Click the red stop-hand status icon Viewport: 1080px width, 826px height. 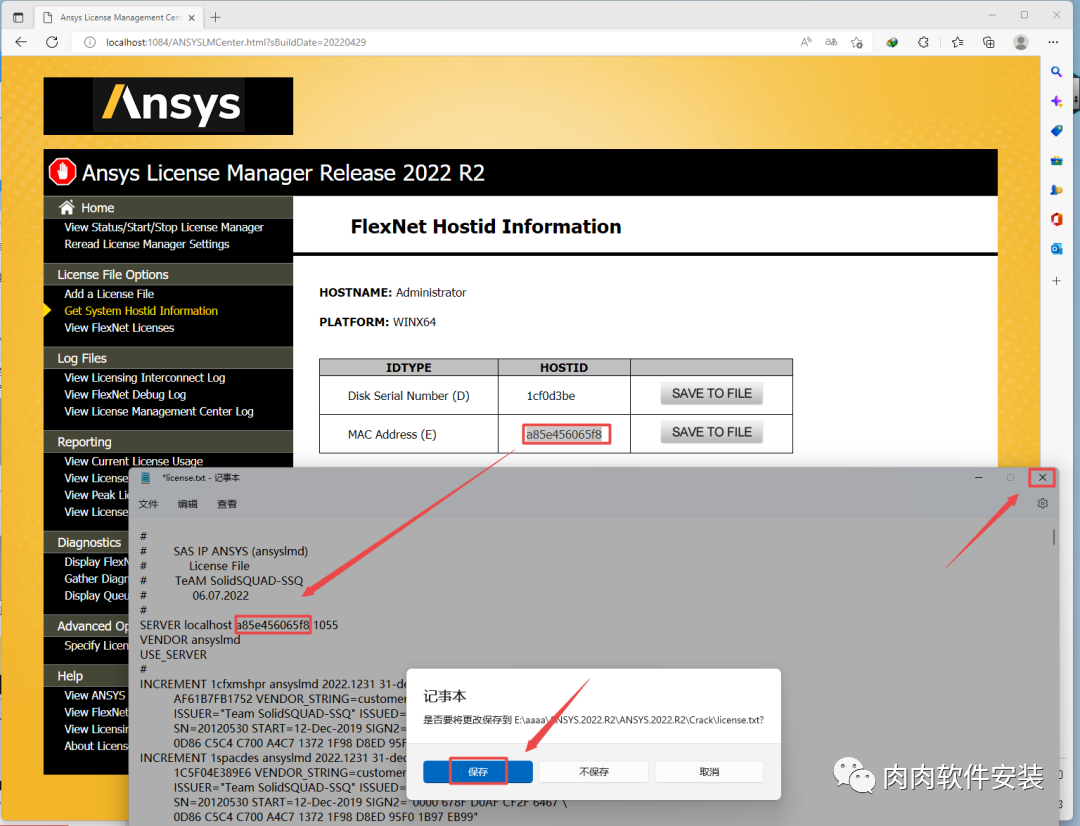tap(63, 172)
